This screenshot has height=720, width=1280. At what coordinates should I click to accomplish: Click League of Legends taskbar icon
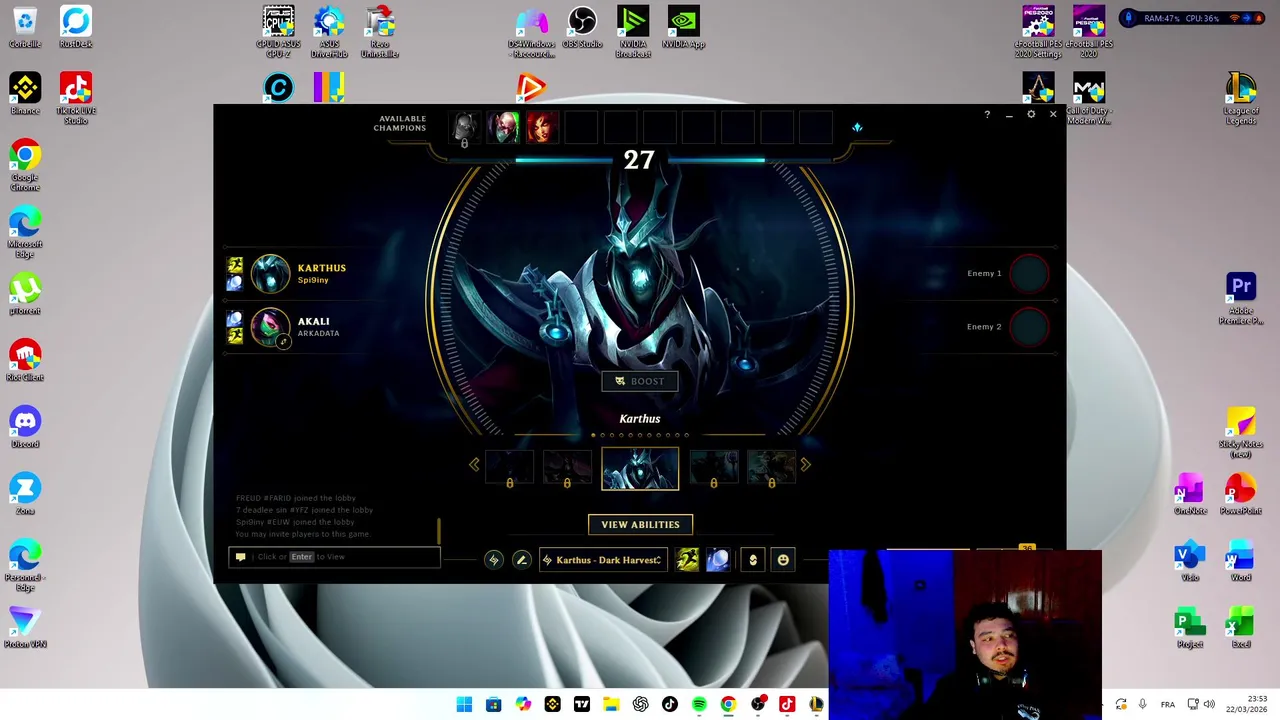click(x=816, y=705)
